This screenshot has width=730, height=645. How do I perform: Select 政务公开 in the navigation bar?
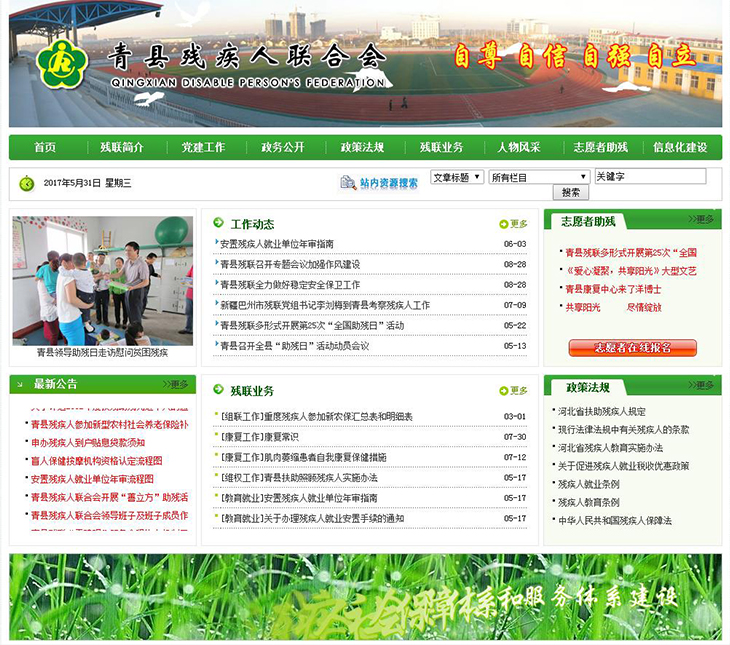point(283,147)
